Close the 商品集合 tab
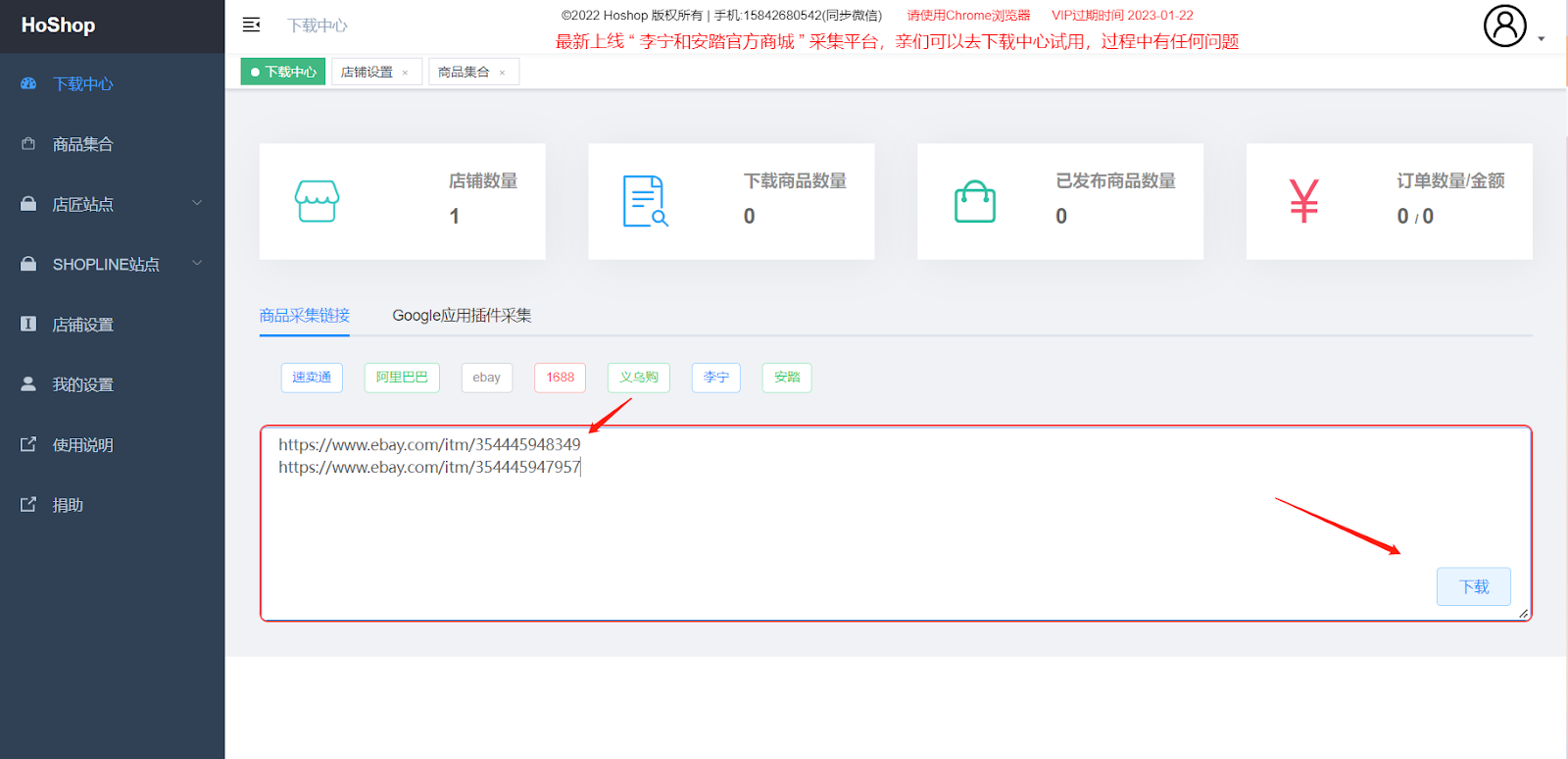Screen dimensions: 1568x759 503,73
